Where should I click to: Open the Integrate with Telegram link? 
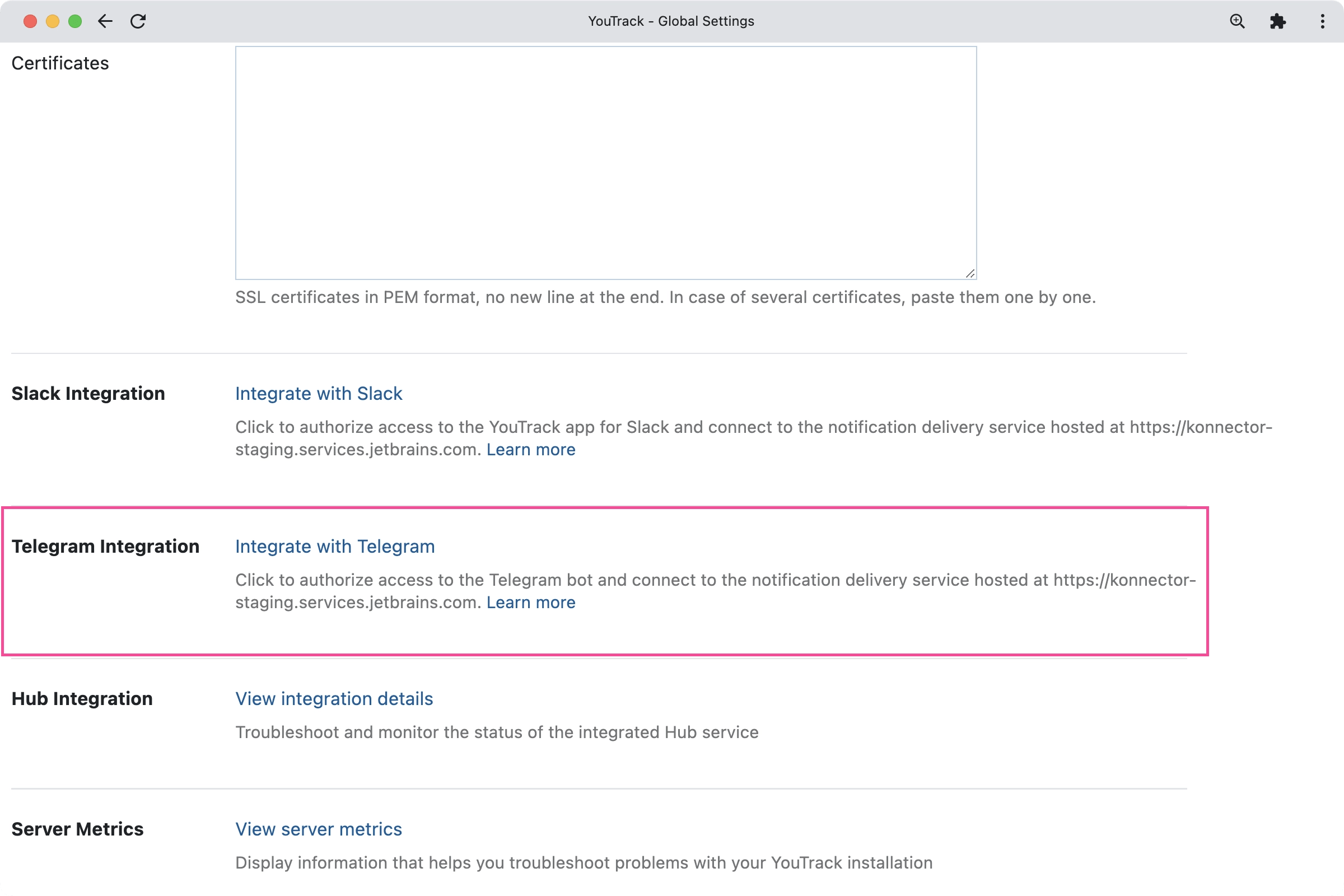[335, 547]
